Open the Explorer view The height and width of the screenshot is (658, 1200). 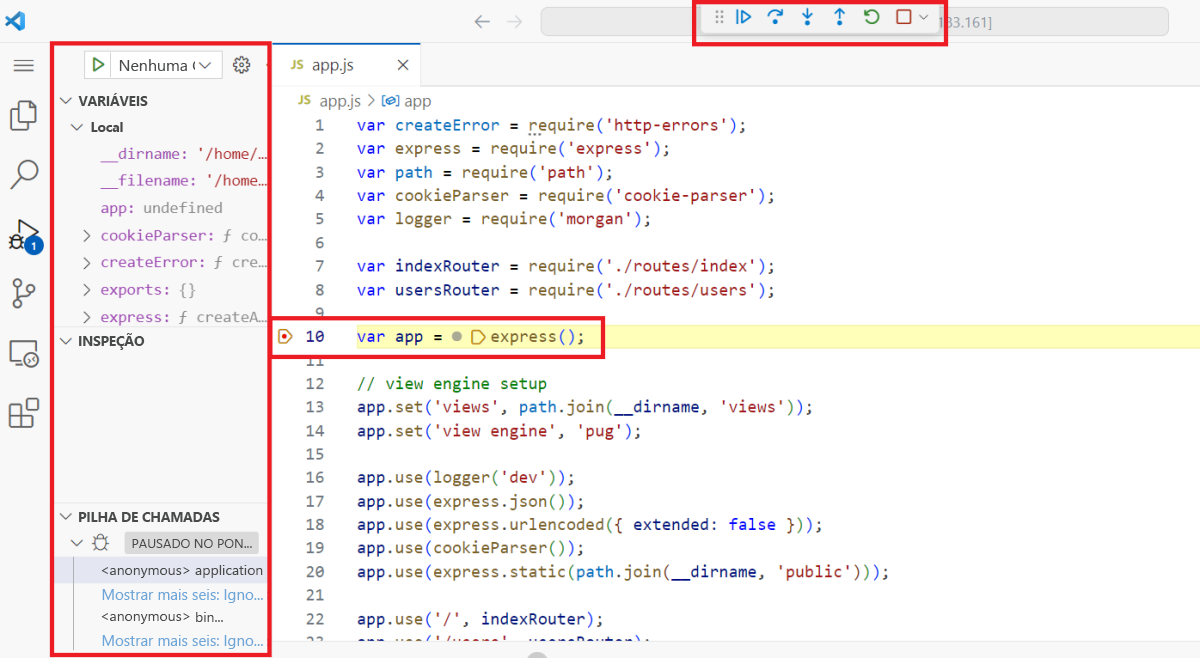click(x=23, y=115)
